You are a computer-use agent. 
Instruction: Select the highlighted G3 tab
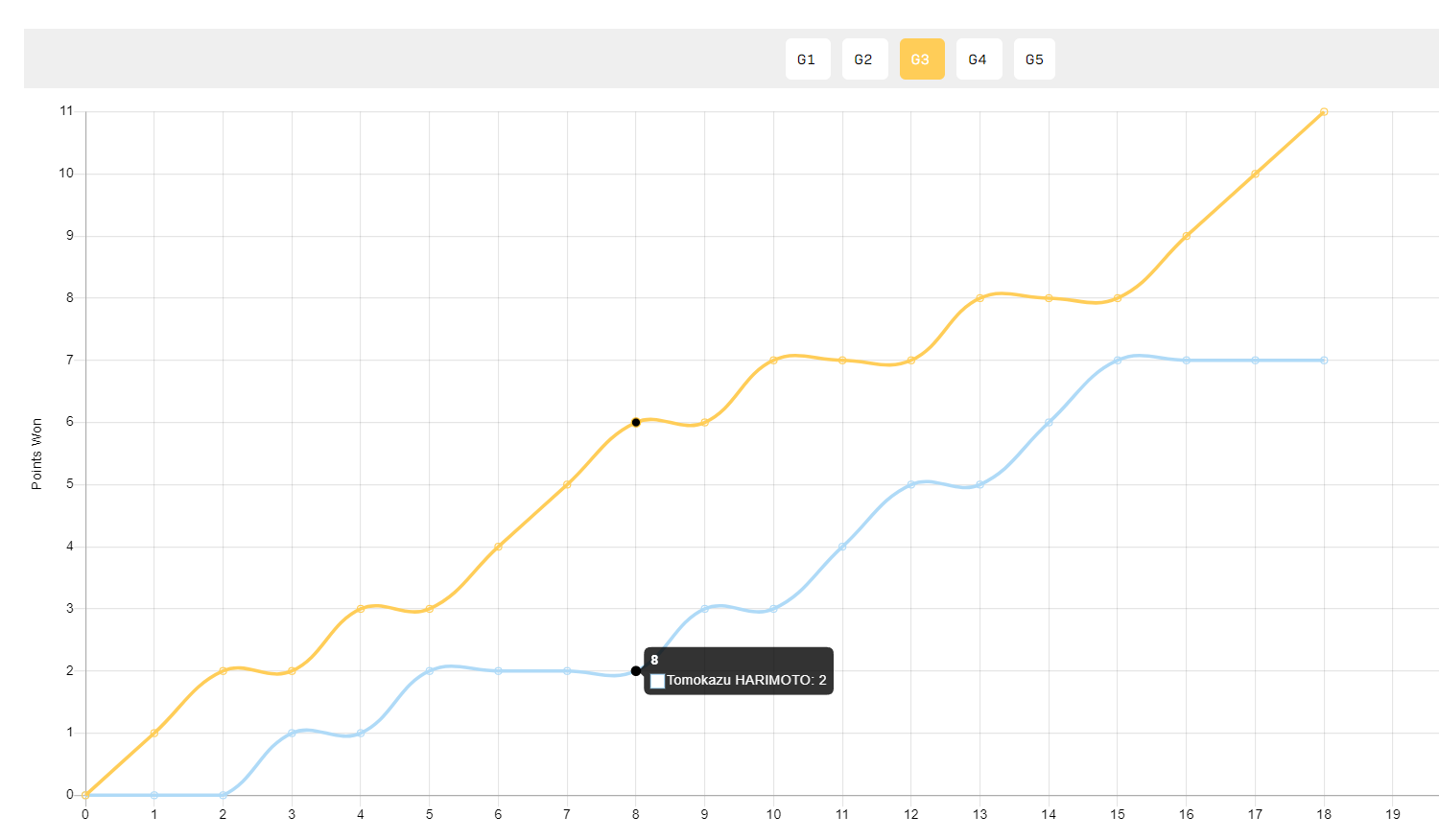point(922,59)
